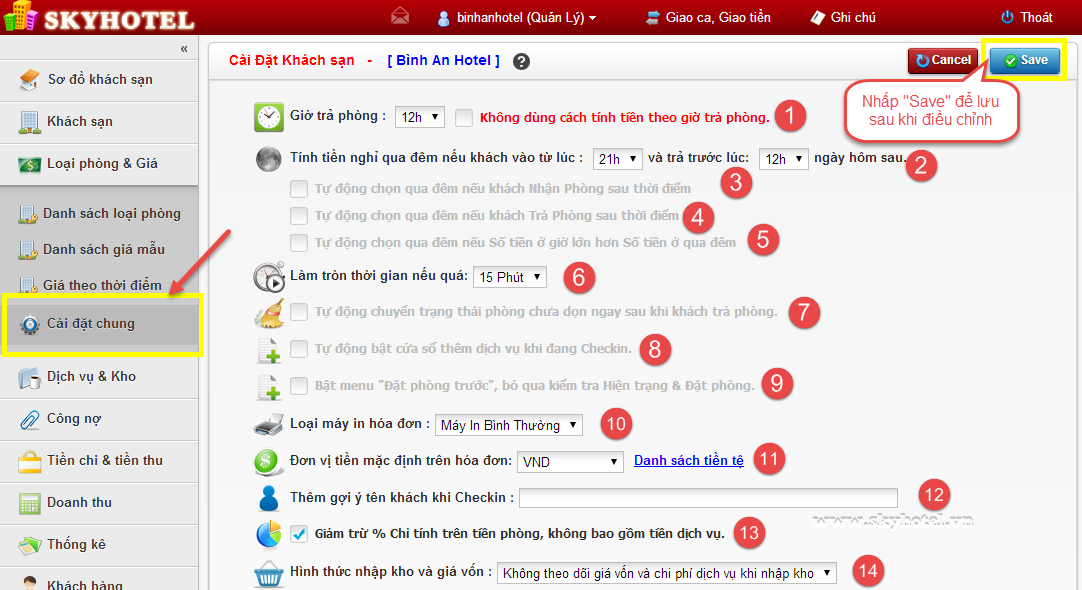The image size is (1082, 590).
Task: Collapse the sidebar using the double-arrow icon
Action: 184,48
